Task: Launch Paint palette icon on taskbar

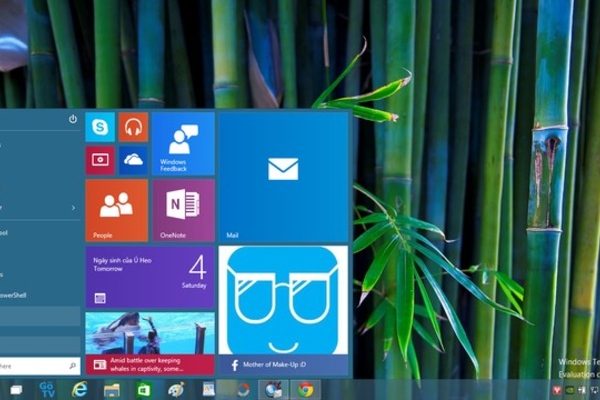Action: [x=176, y=390]
